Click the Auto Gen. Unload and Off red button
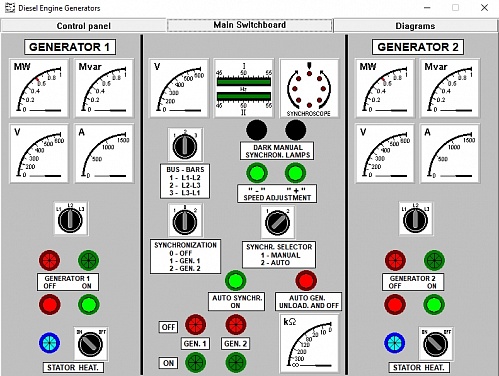Image resolution: width=499 pixels, height=376 pixels. tap(306, 281)
